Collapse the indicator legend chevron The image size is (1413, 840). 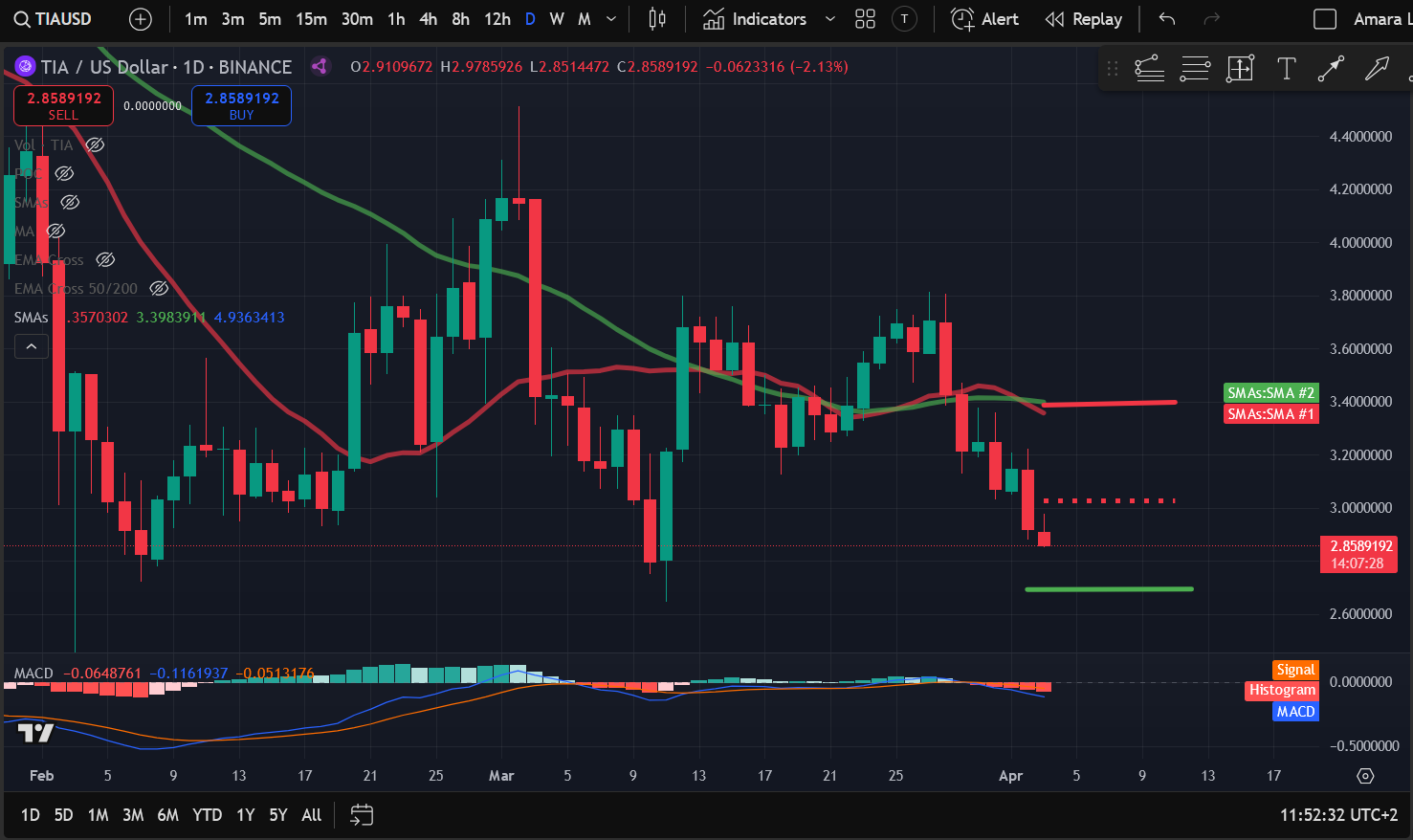pyautogui.click(x=31, y=346)
